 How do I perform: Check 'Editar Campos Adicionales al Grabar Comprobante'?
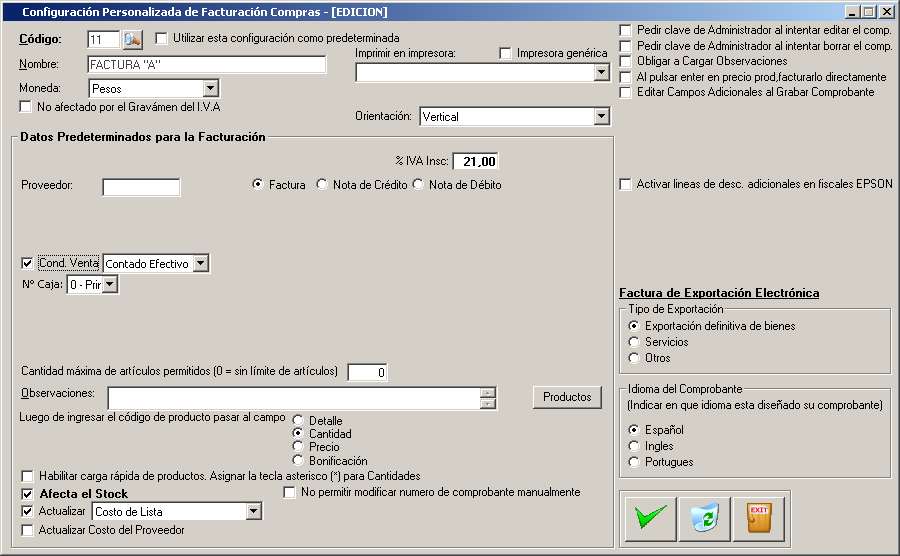626,92
